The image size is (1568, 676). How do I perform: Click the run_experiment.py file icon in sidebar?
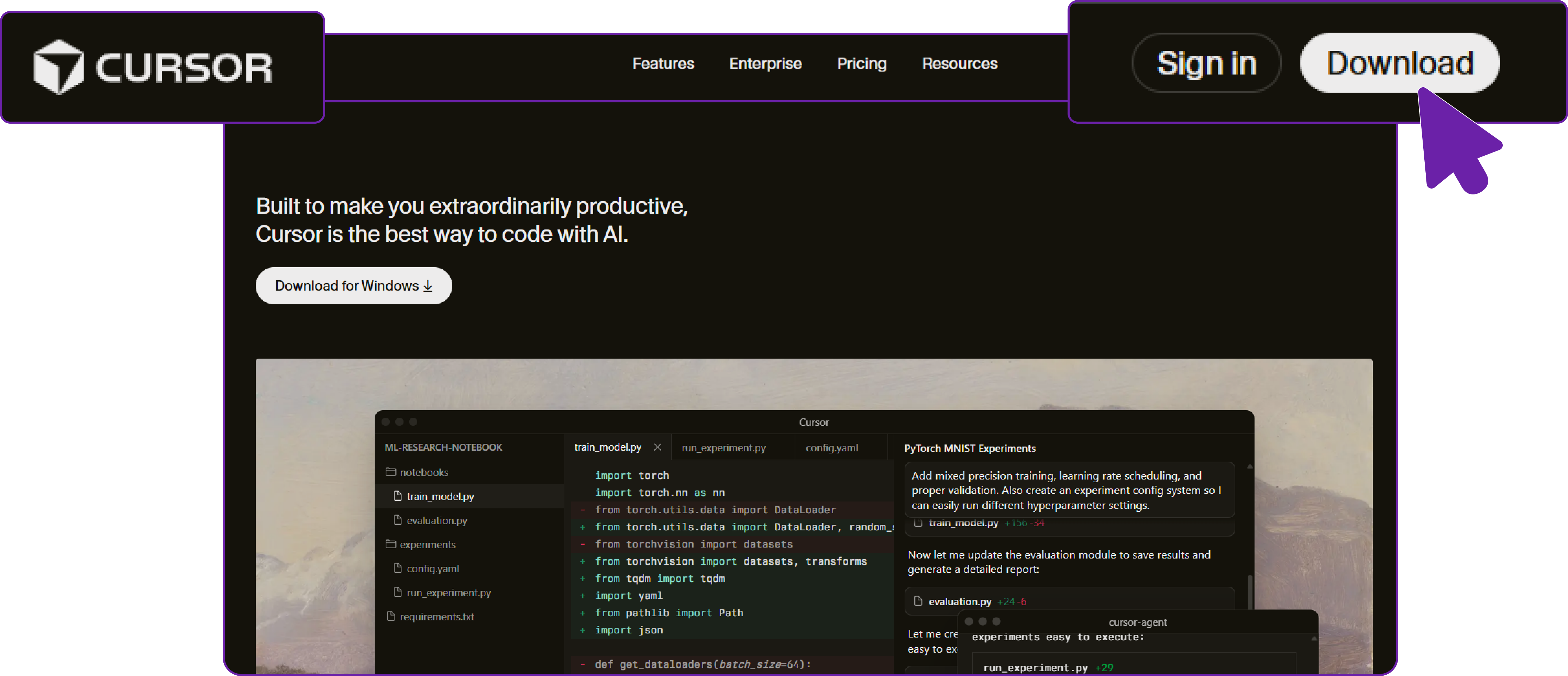[397, 592]
